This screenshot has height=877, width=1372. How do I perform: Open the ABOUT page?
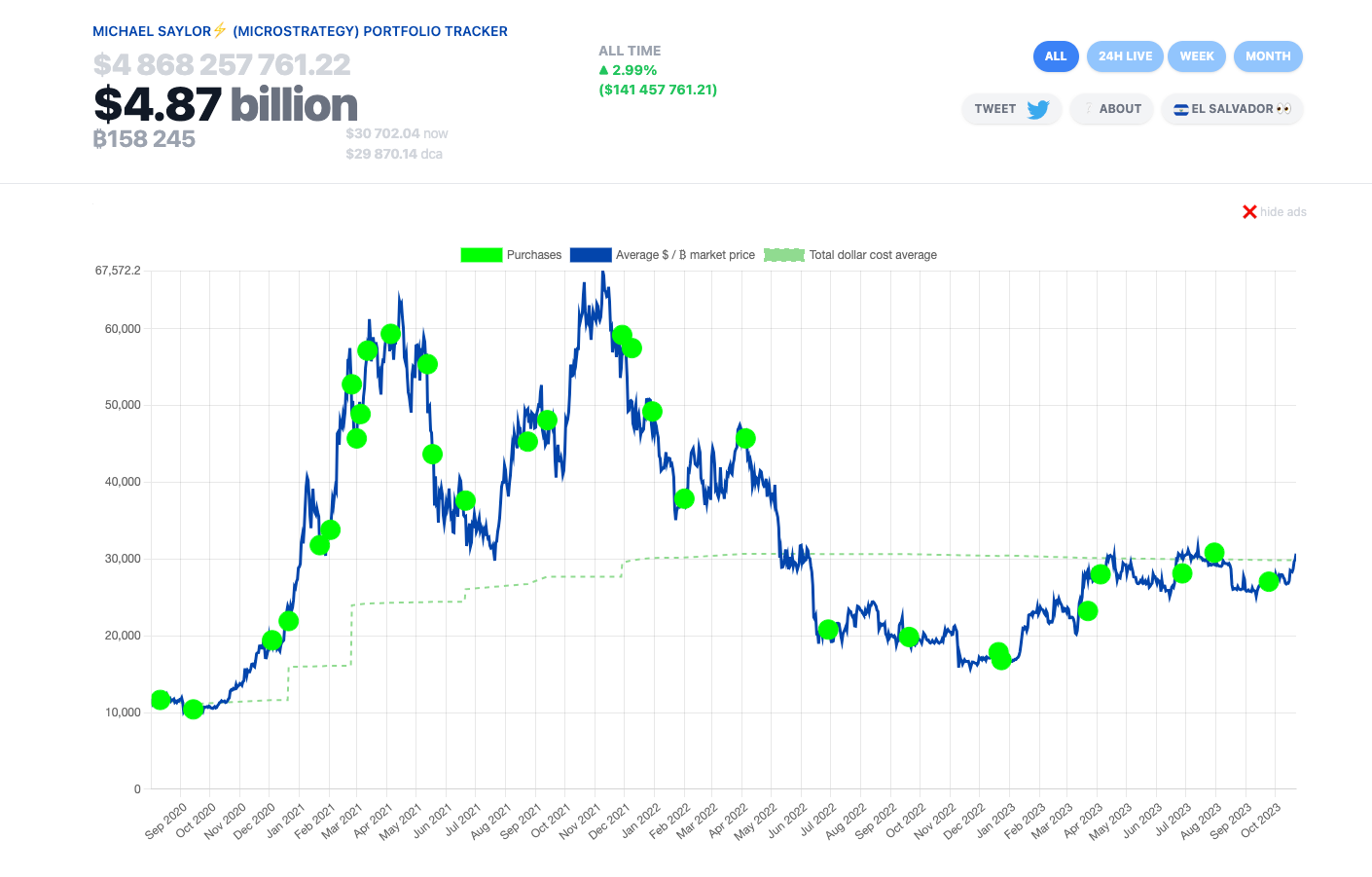1112,109
